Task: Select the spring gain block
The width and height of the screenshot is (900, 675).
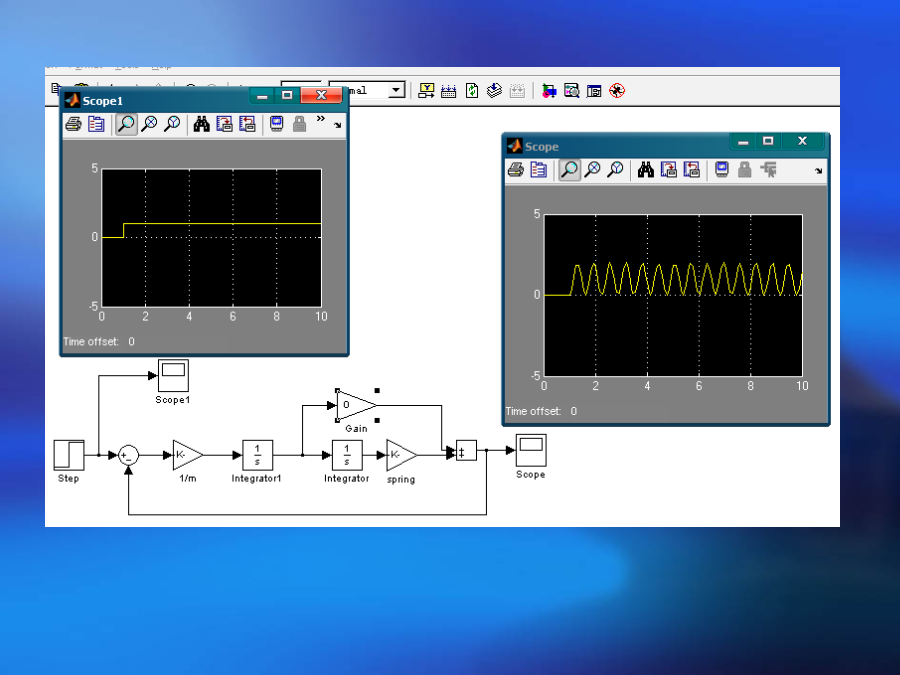Action: (x=402, y=455)
